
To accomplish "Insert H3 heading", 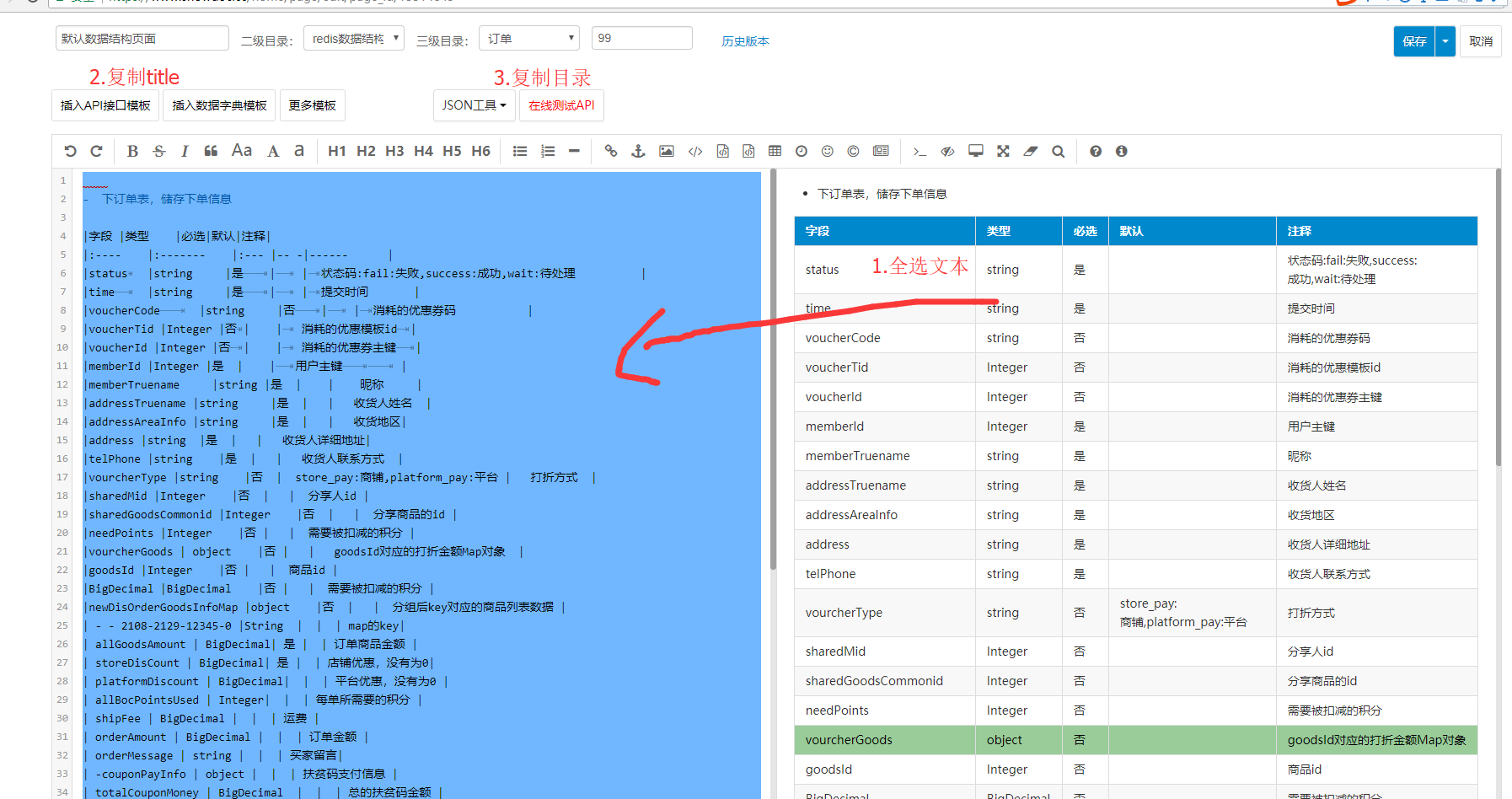I will pos(394,151).
